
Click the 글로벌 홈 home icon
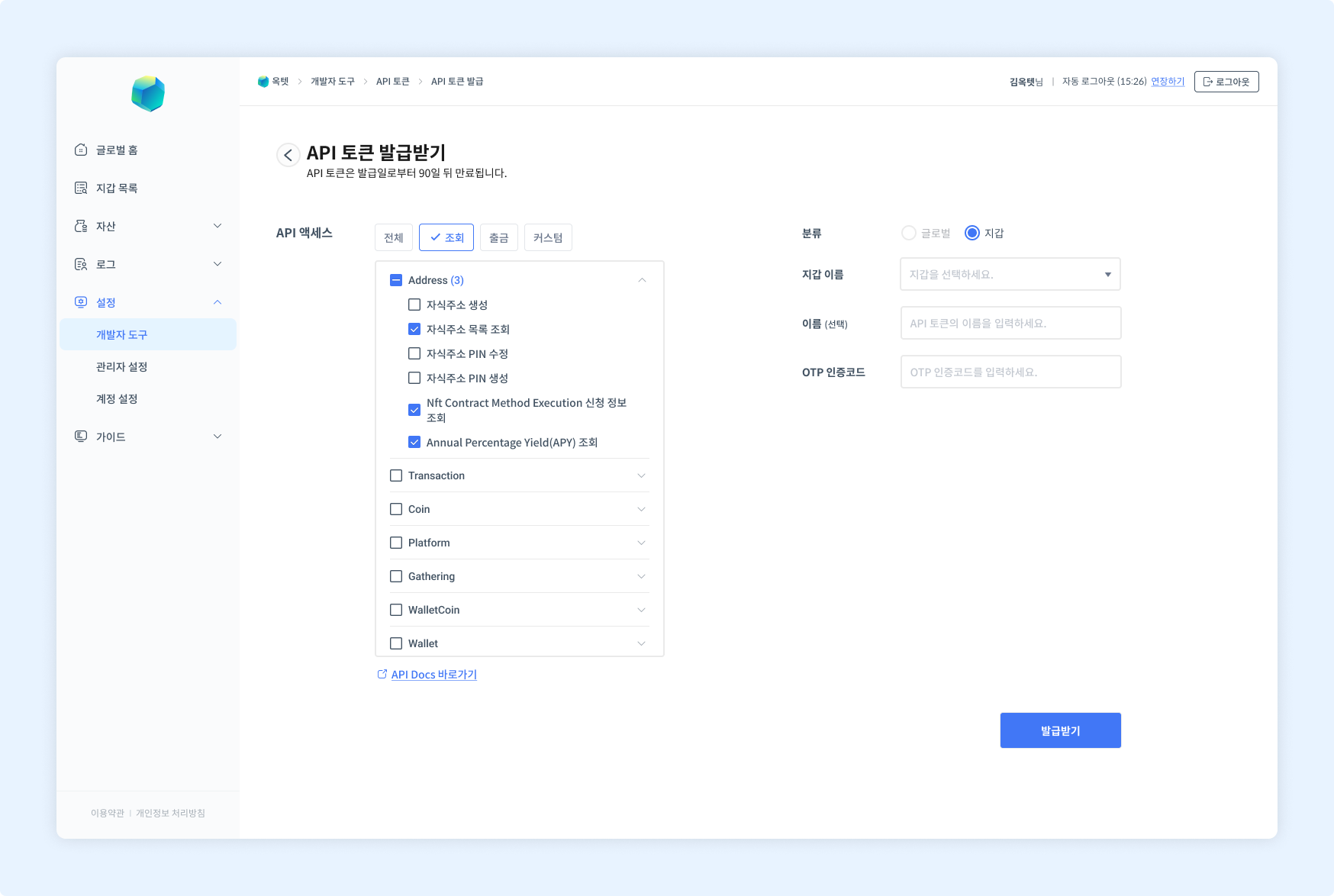81,150
